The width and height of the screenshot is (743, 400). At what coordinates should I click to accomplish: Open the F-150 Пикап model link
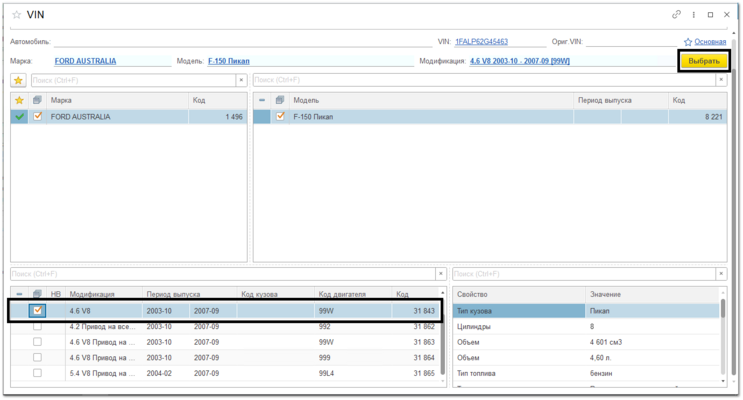229,61
